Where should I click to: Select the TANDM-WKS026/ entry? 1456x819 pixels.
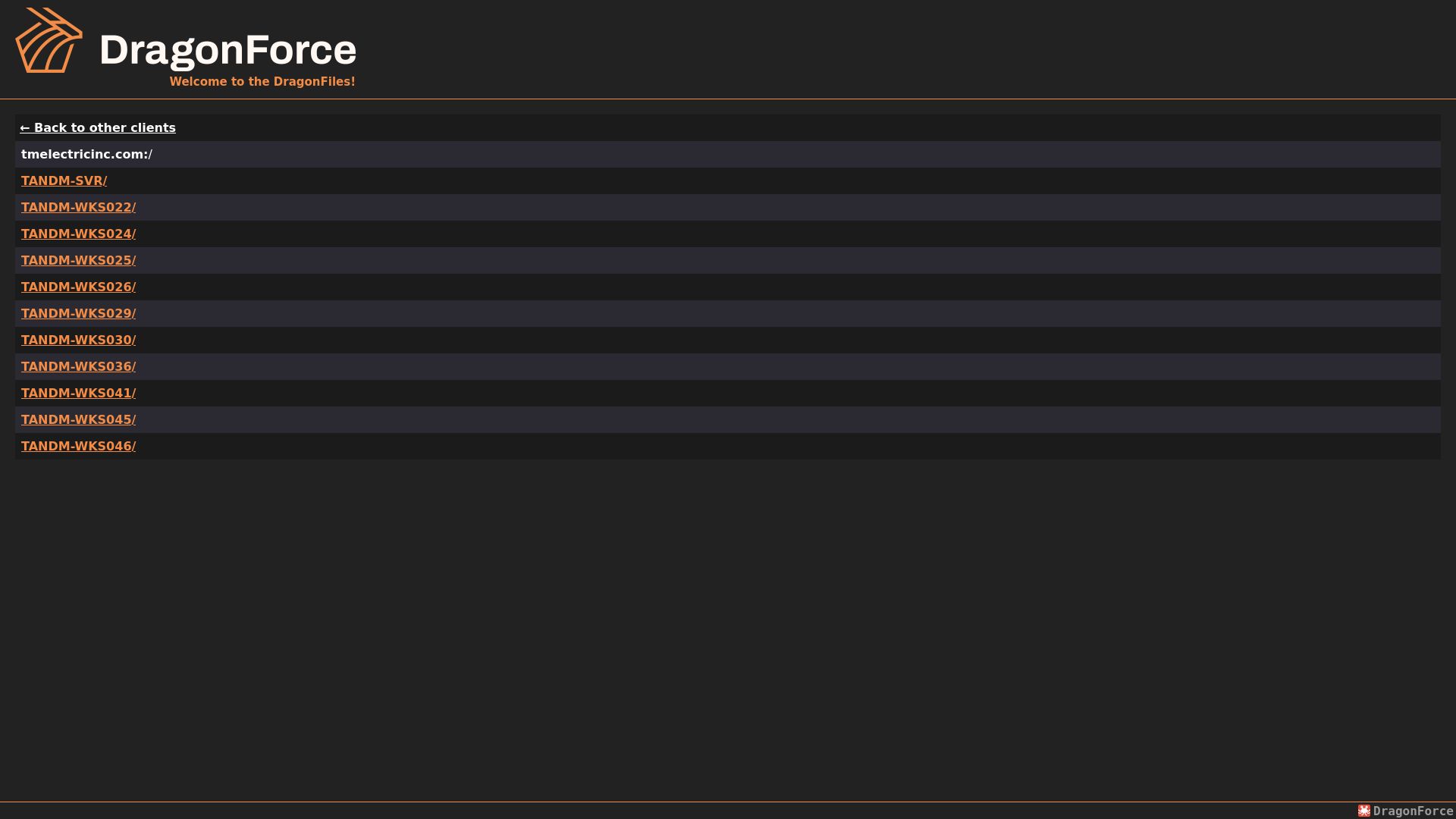(78, 287)
